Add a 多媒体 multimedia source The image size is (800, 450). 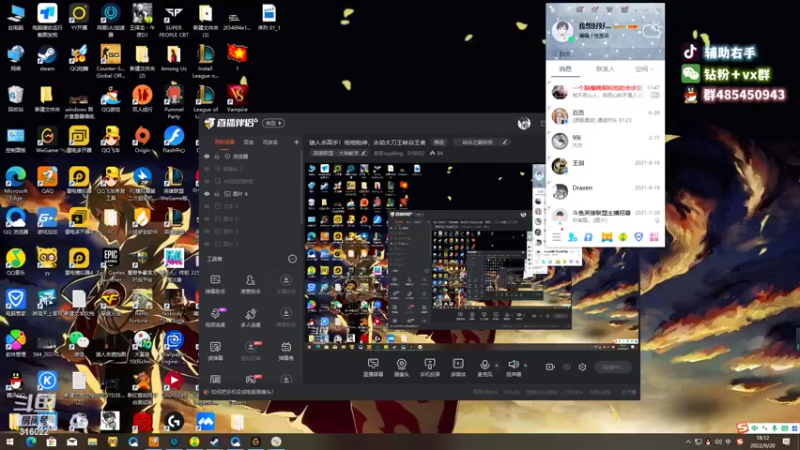458,367
